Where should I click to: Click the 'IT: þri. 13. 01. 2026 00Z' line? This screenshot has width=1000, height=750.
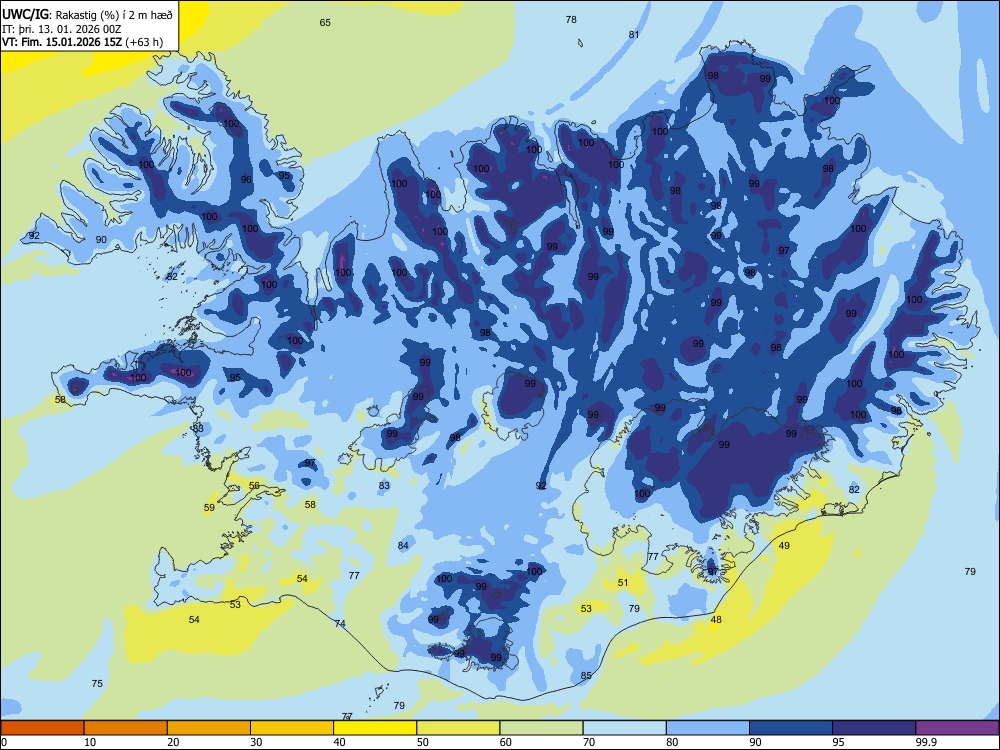[x=61, y=29]
